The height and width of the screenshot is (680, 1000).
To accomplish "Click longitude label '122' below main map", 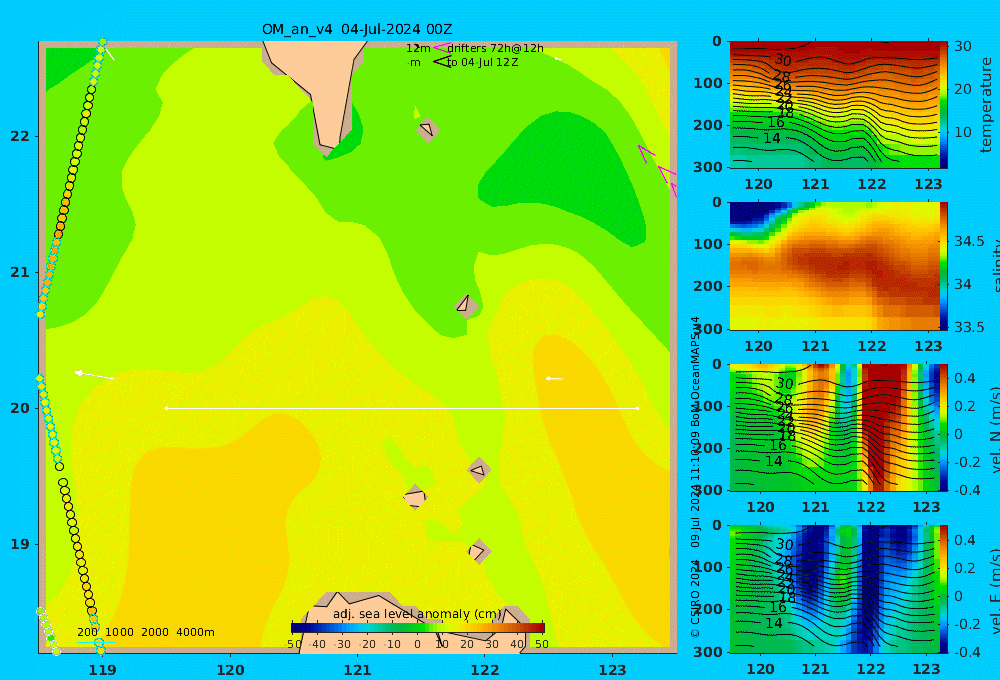I will (x=485, y=670).
